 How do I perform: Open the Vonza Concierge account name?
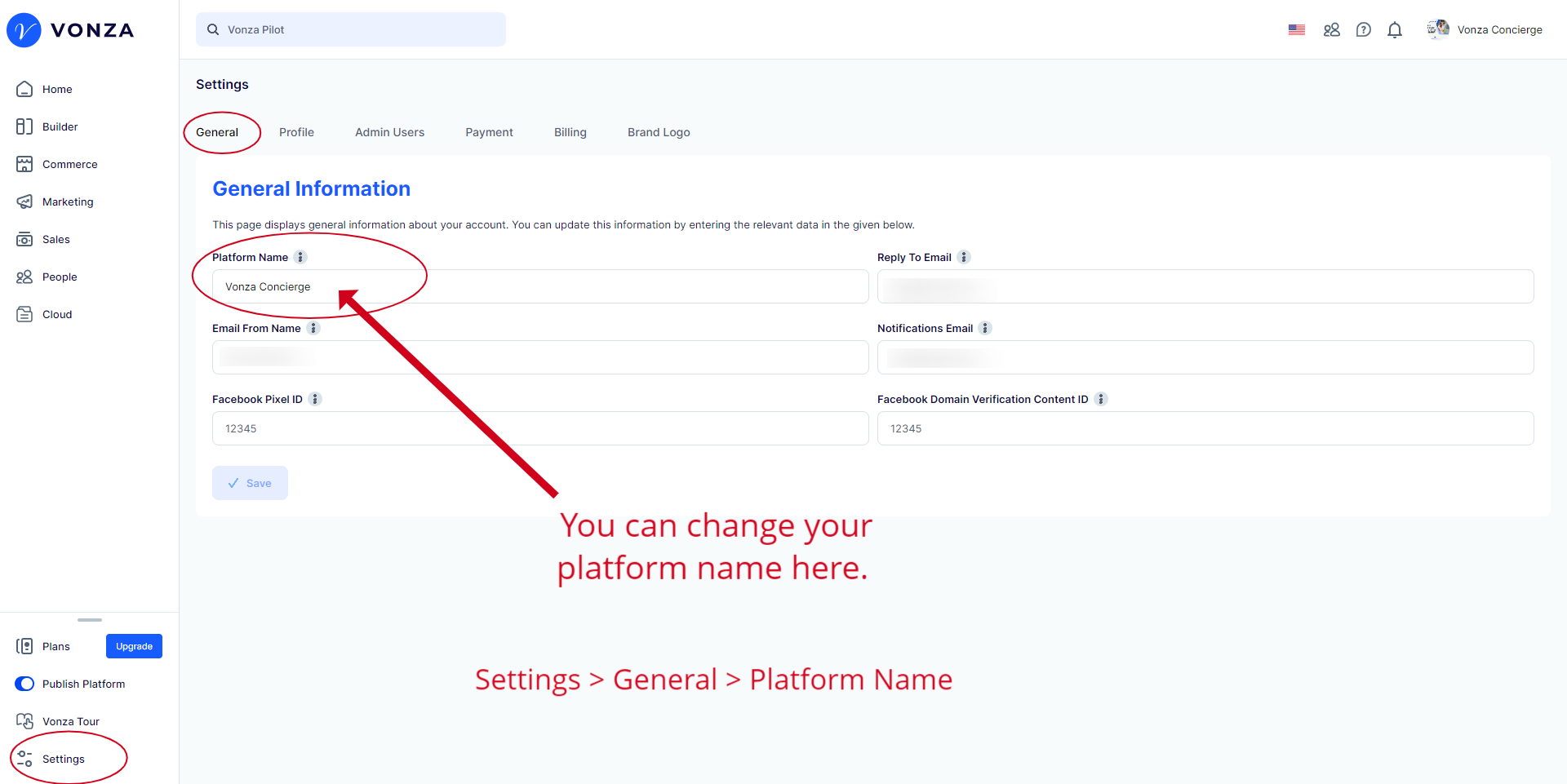click(x=1500, y=29)
